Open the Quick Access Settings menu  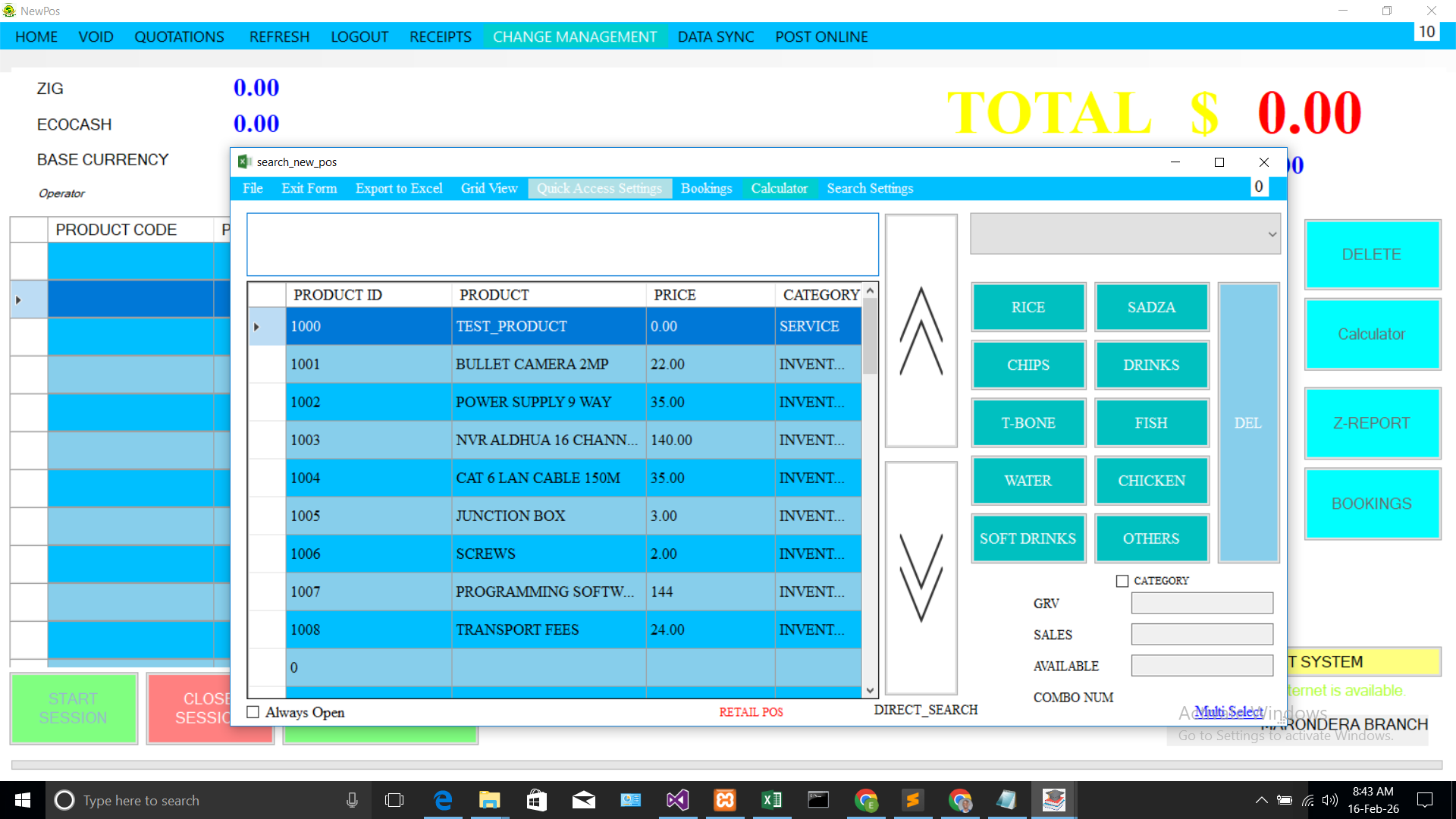[x=599, y=188]
